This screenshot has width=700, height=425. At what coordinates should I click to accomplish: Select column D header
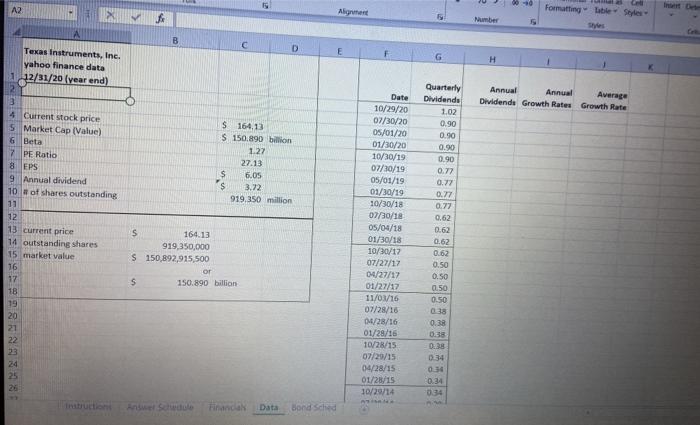coord(295,48)
